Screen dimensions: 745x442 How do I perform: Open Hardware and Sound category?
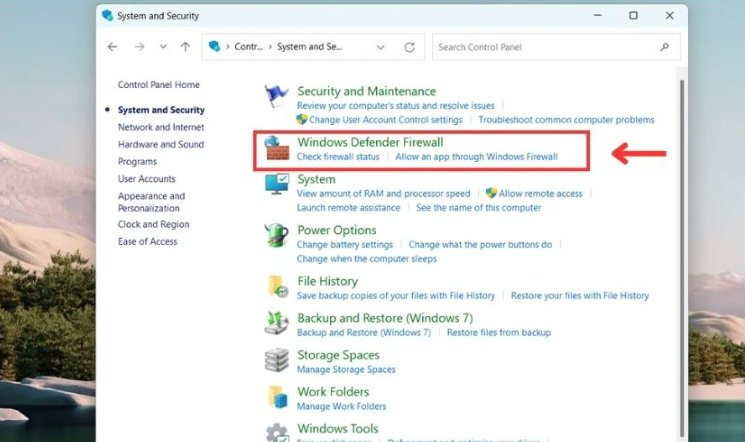pyautogui.click(x=160, y=144)
